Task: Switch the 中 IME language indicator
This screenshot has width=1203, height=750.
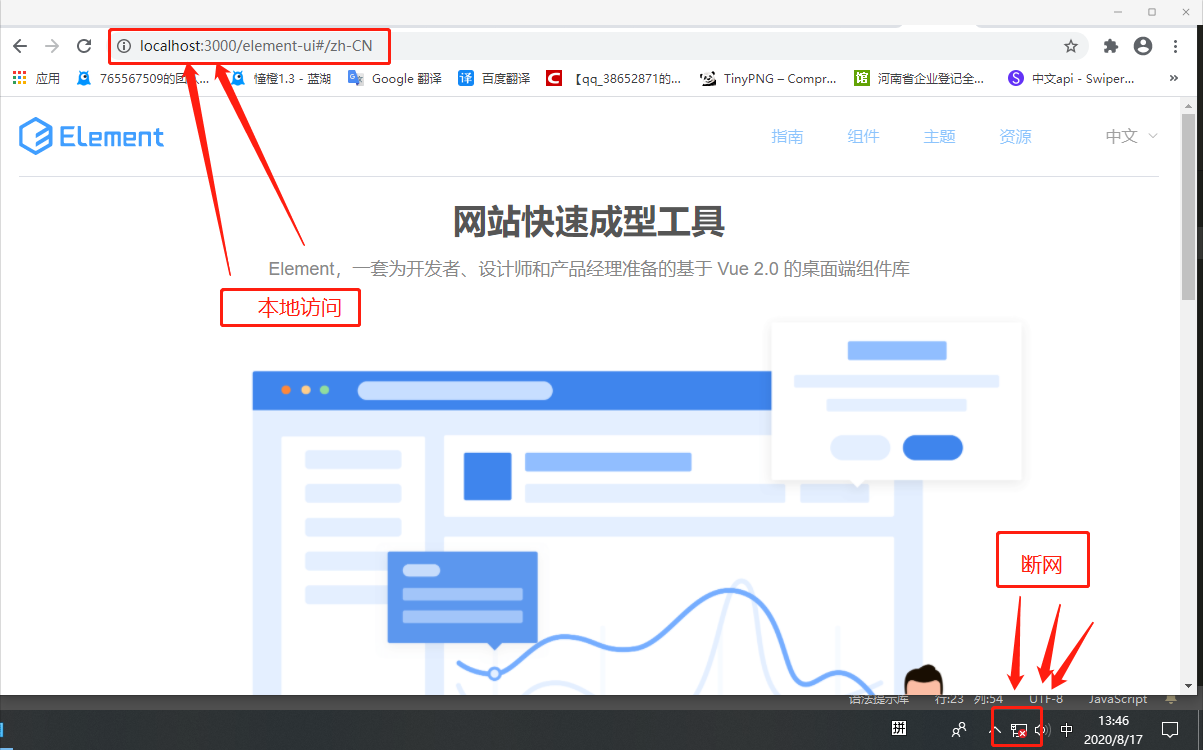Action: (1067, 730)
